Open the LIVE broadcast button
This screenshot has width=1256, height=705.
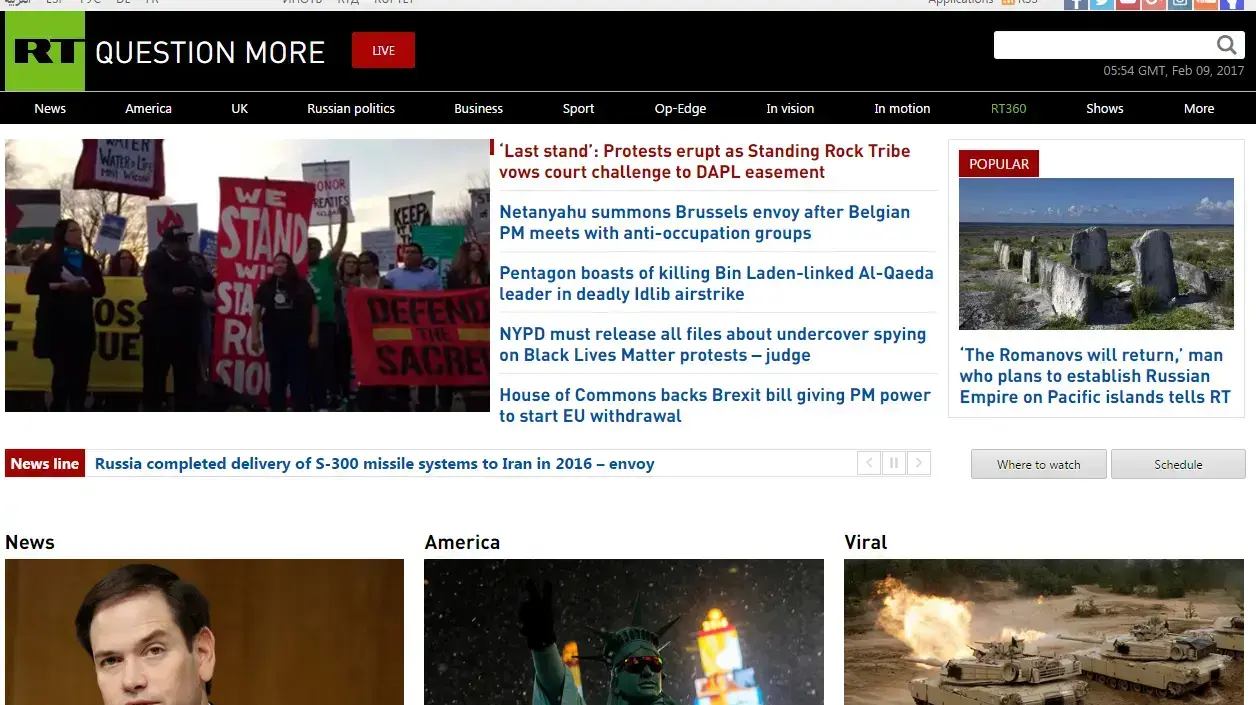[x=383, y=50]
